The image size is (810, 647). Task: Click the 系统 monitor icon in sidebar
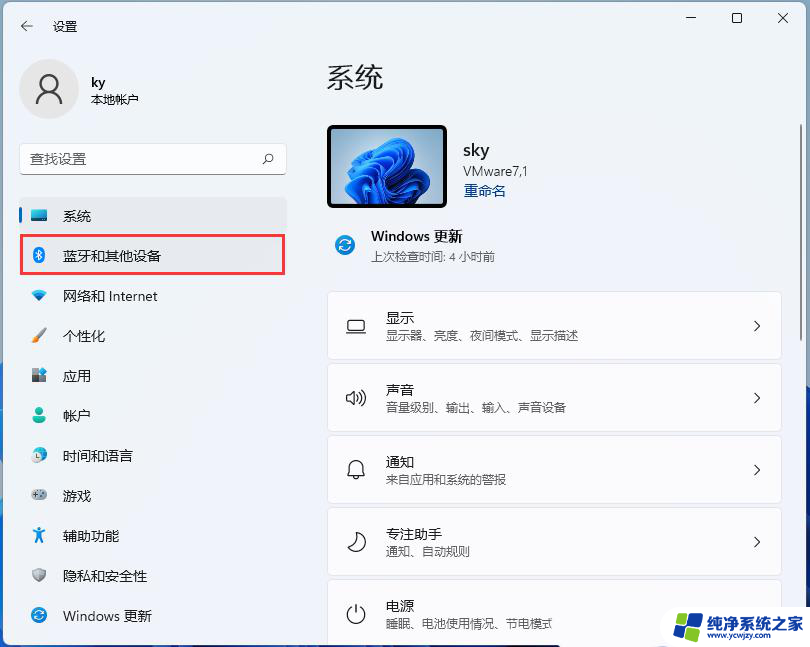[x=39, y=215]
